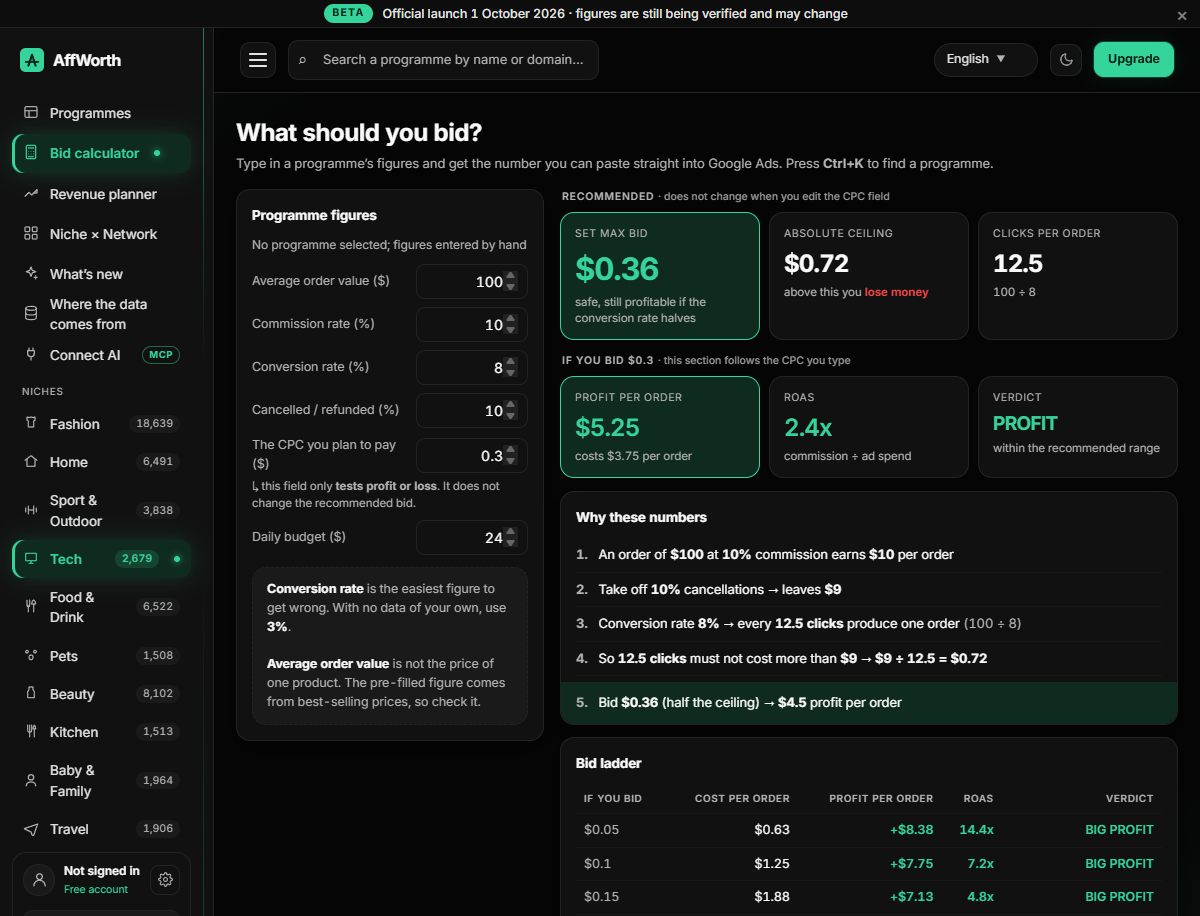Click the Beauty niche icon

tap(31, 694)
